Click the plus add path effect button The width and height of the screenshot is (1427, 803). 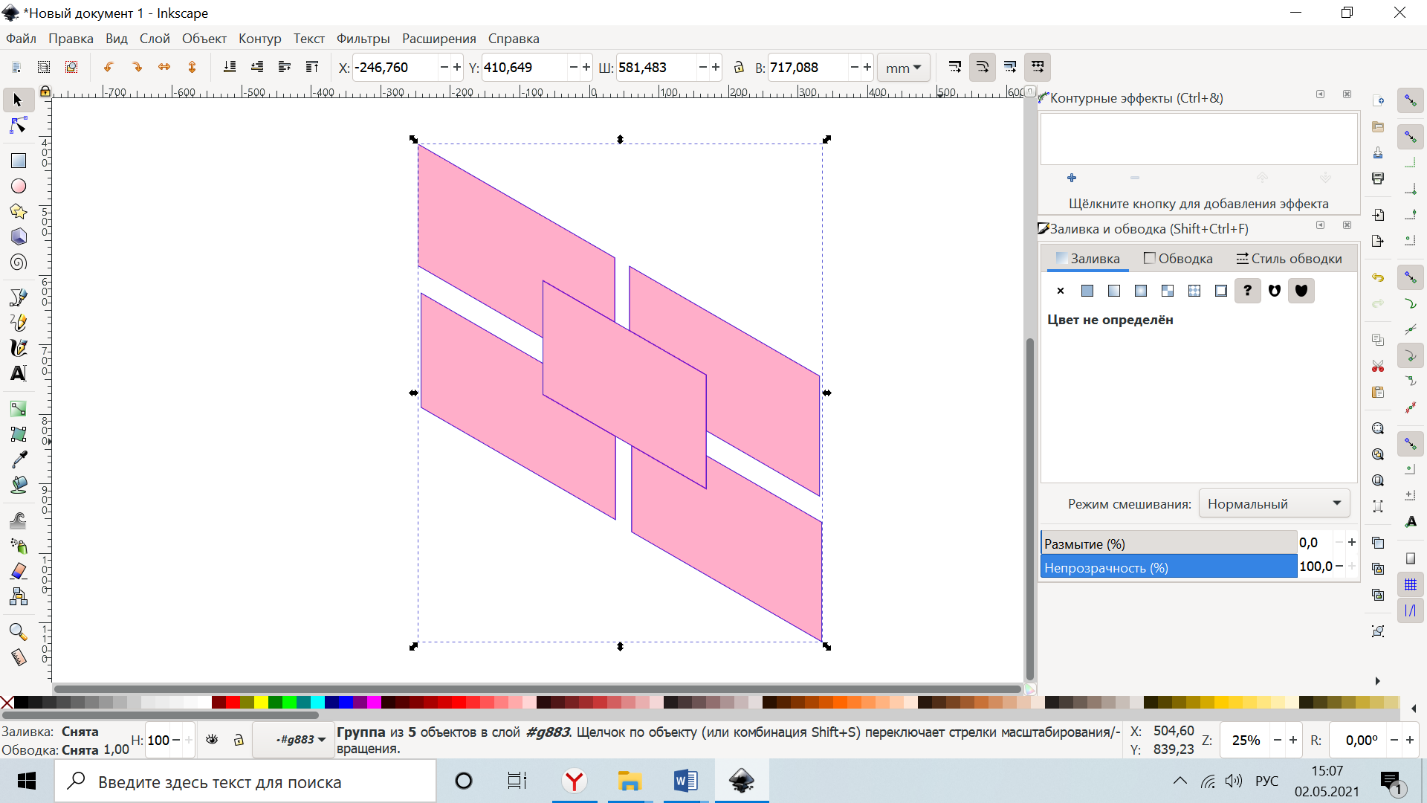[1072, 178]
